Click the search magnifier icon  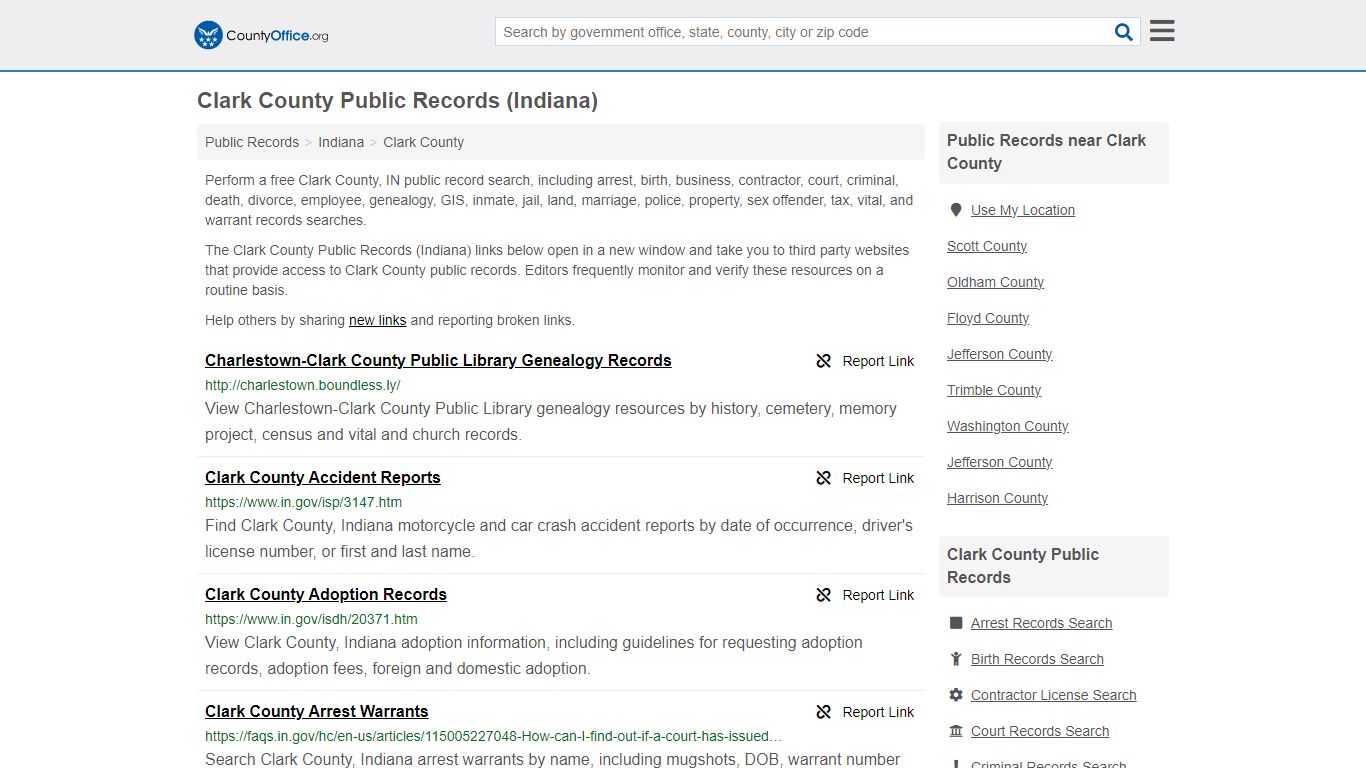click(1124, 32)
